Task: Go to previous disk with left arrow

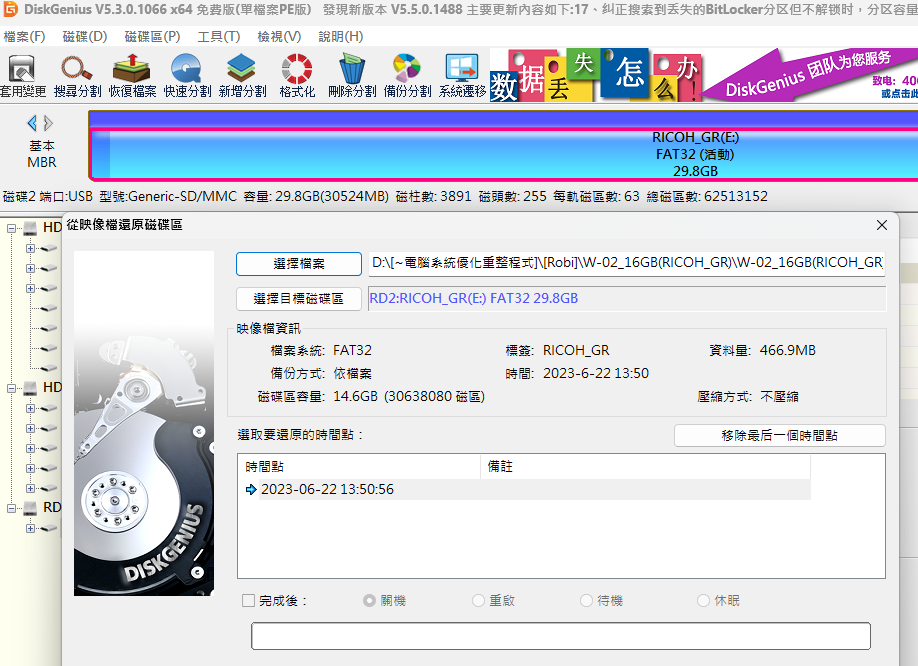Action: click(32, 123)
